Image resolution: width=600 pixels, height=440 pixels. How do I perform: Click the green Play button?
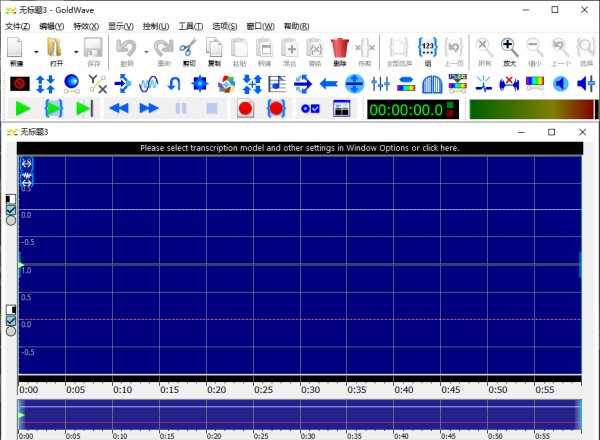tap(23, 109)
